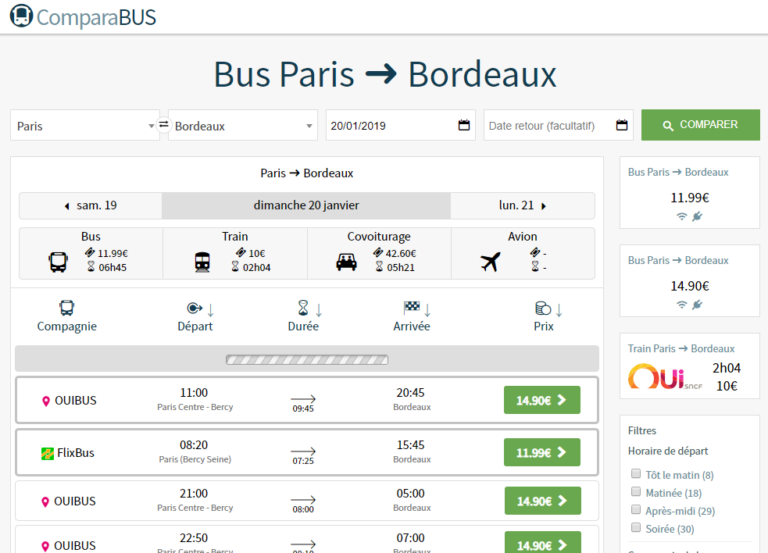Open the Paris origin dropdown

pos(85,126)
